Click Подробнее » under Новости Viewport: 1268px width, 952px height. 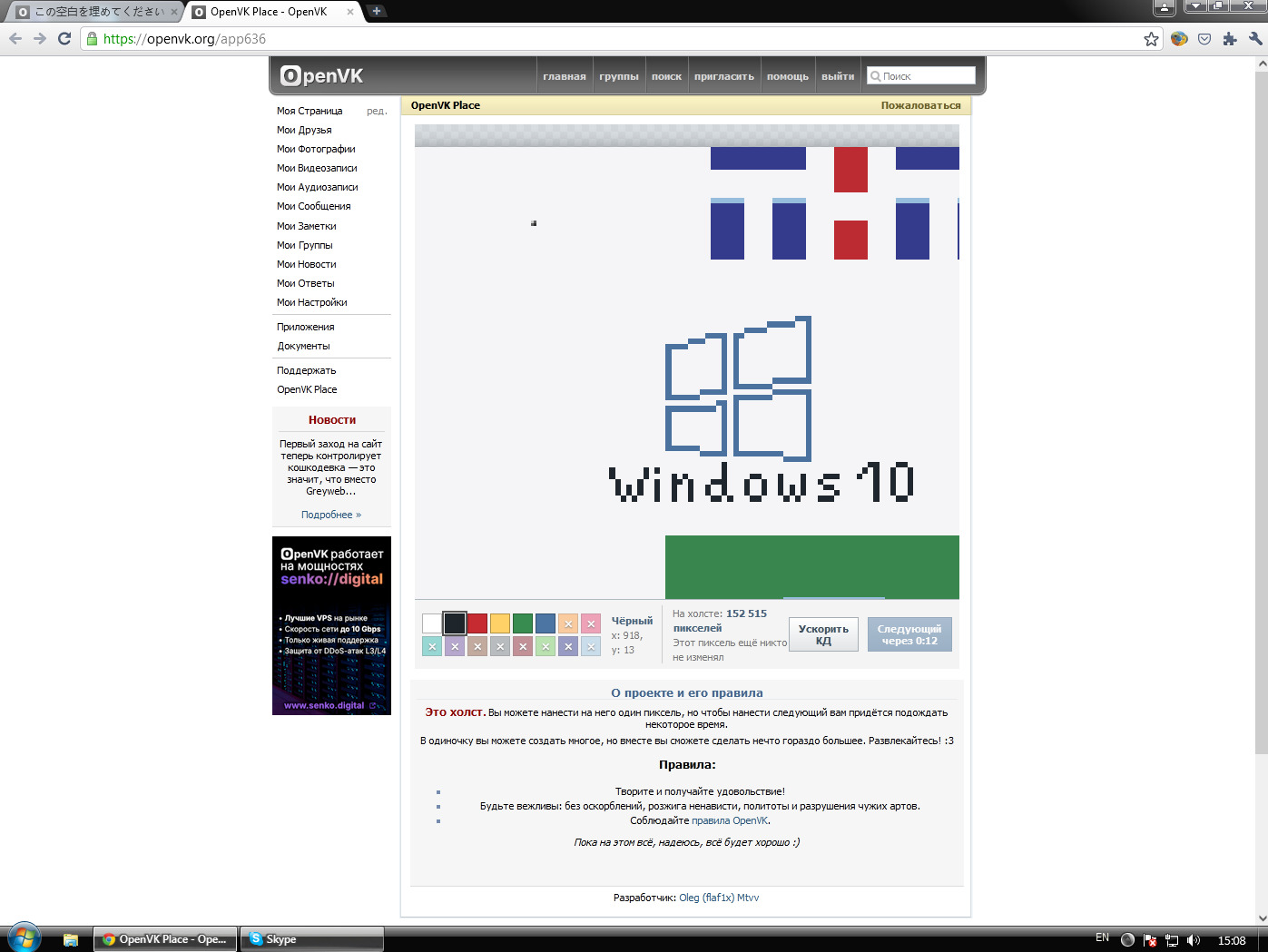[x=331, y=515]
